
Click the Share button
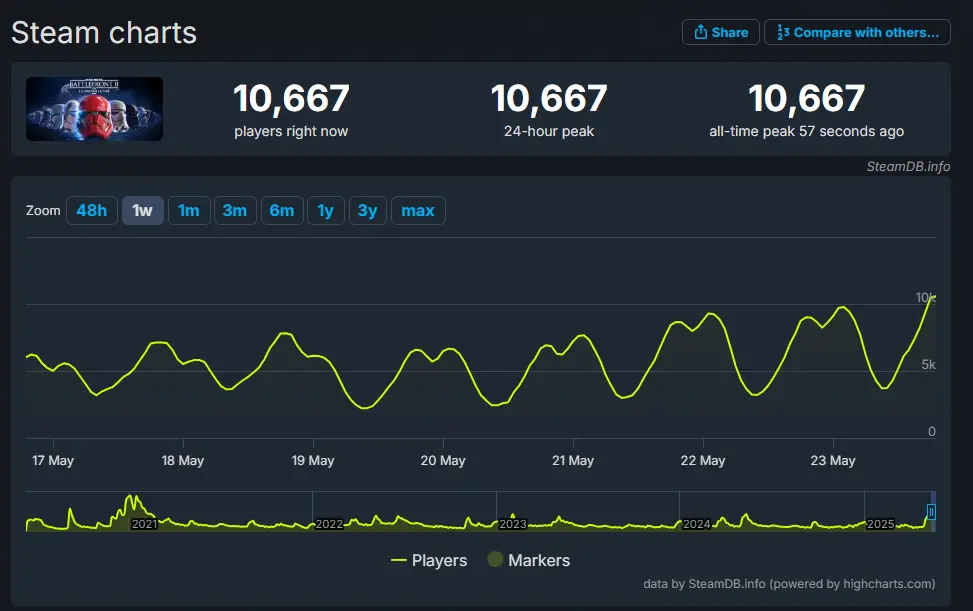[720, 32]
